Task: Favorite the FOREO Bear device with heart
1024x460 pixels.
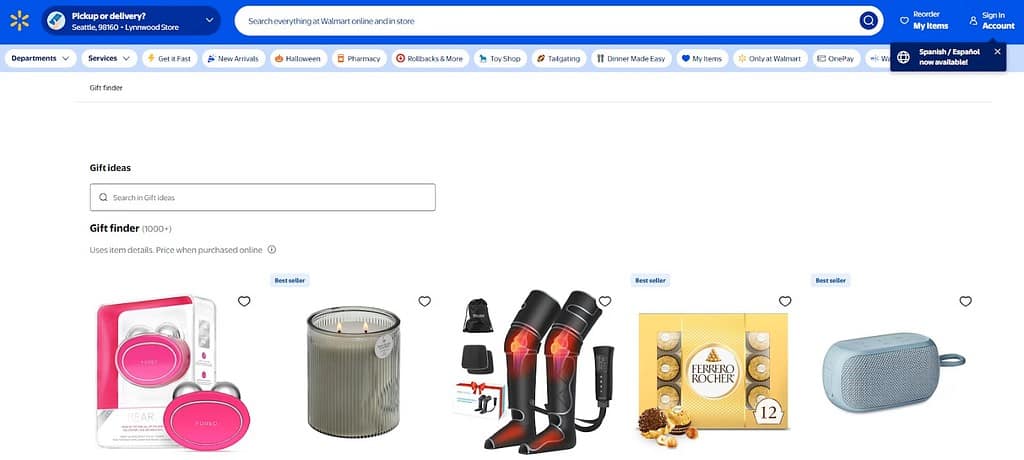Action: coord(244,301)
